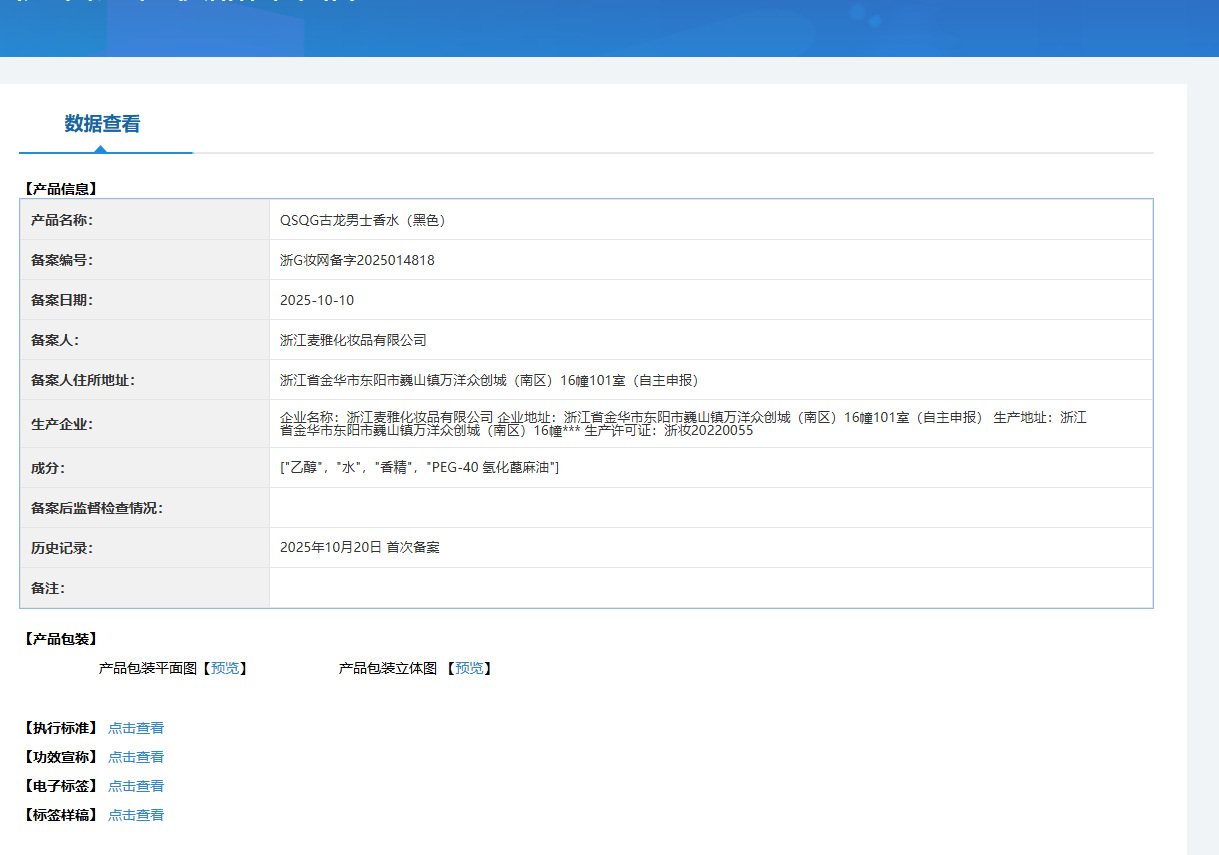Preview the 产品包装立体图 image
The image size is (1219, 855).
point(469,669)
